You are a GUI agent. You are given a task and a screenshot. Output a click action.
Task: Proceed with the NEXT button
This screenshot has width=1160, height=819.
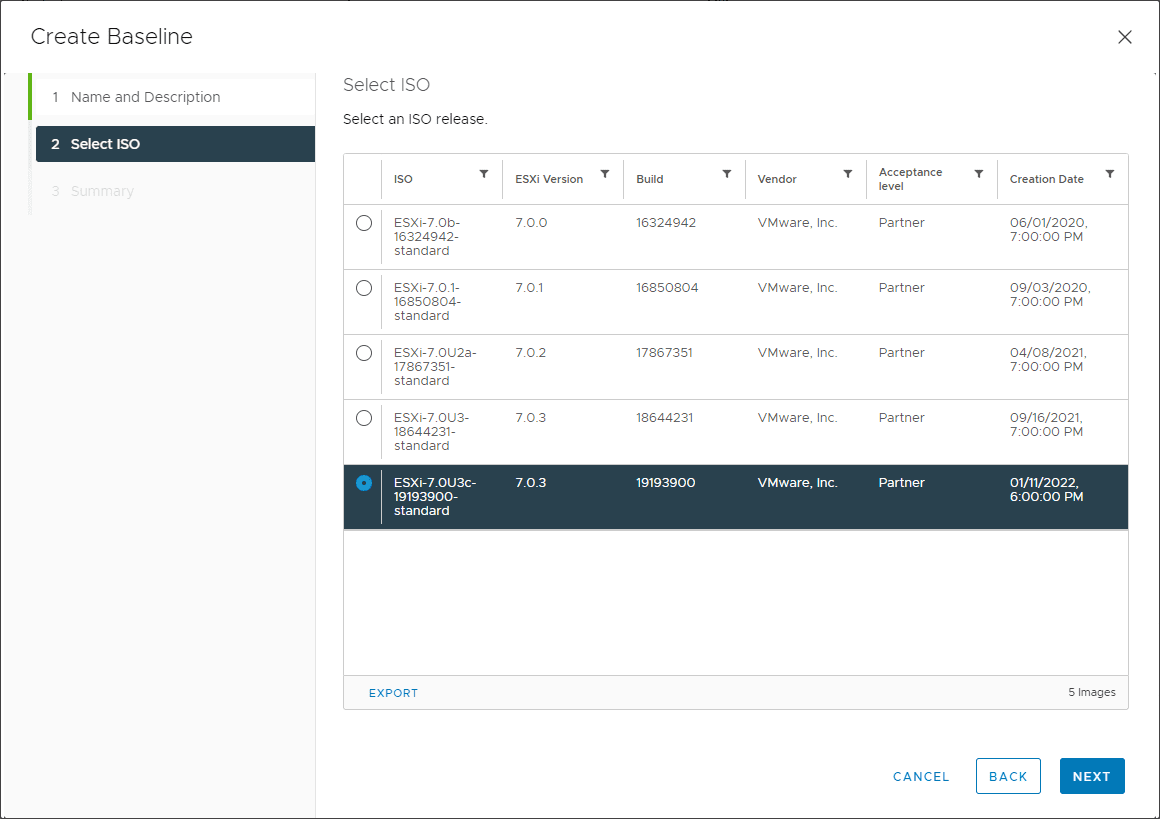pyautogui.click(x=1091, y=777)
